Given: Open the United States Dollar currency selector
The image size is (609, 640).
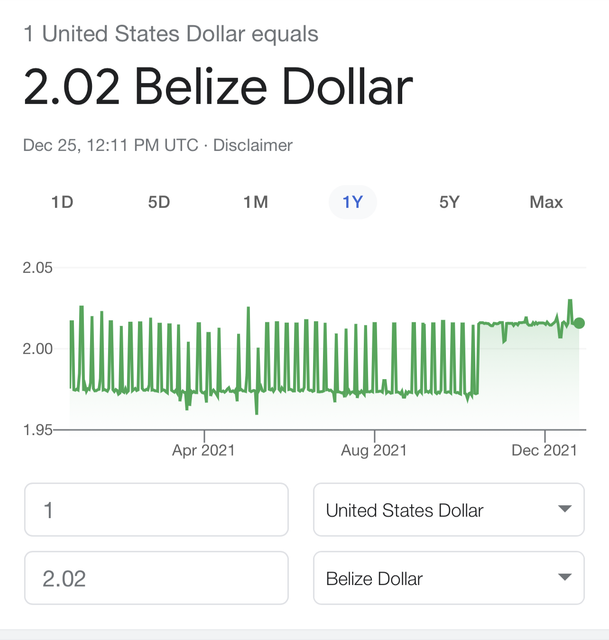Looking at the screenshot, I should [449, 510].
